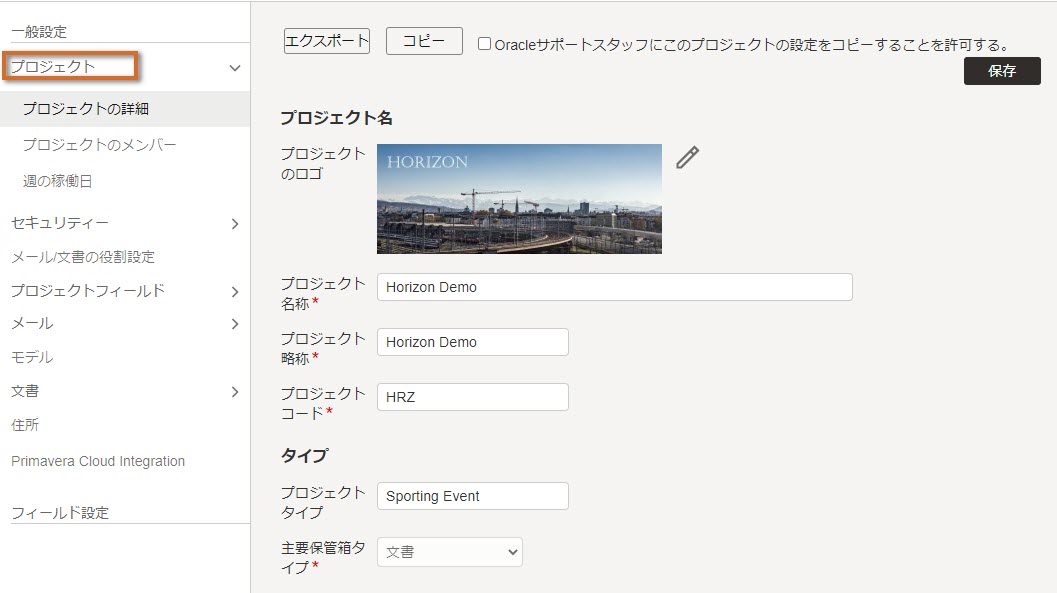
Task: Expand the メール section arrow
Action: click(x=235, y=324)
